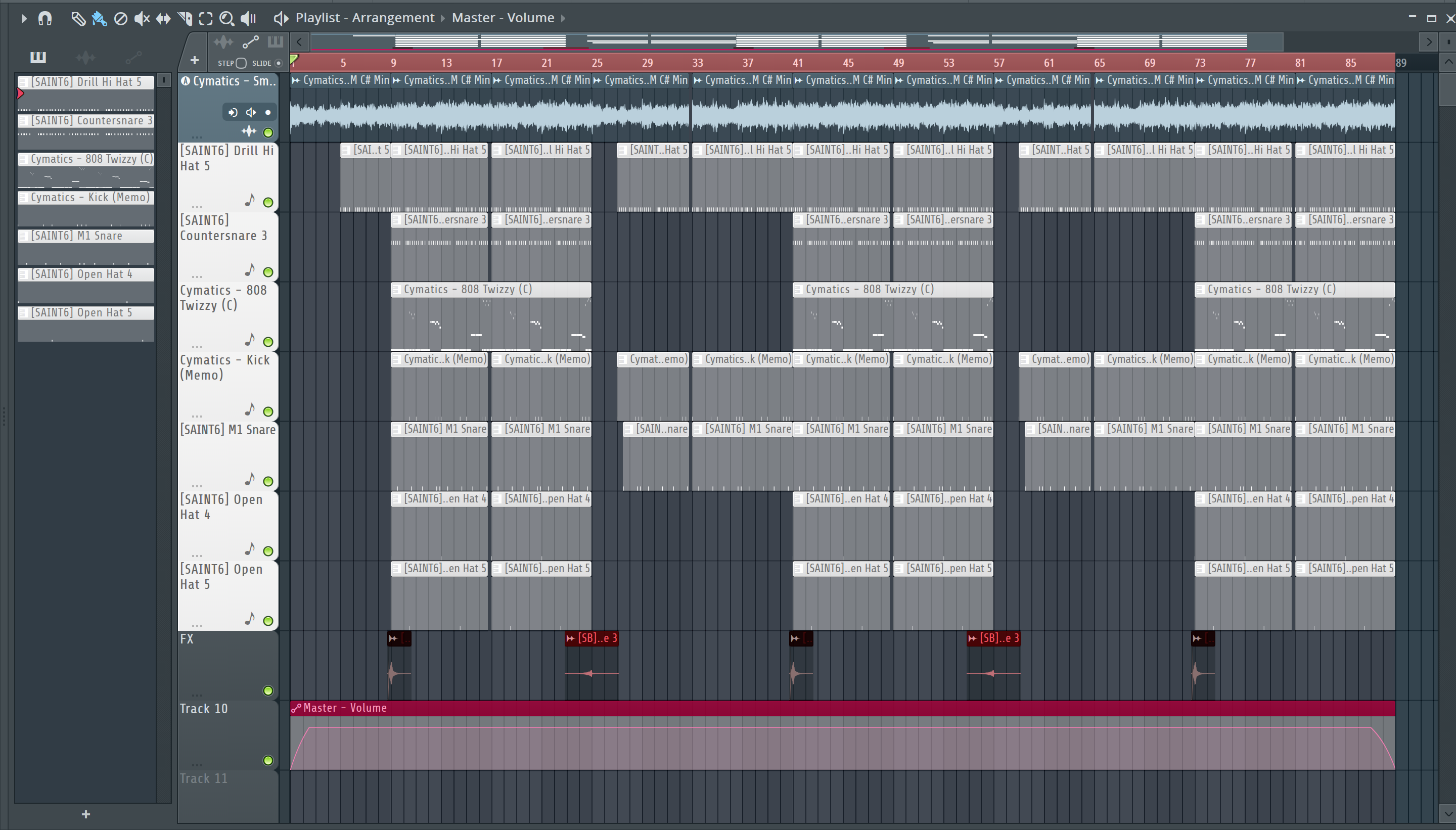
Task: Toggle Cymatics audio track input arm icon
Action: tap(233, 112)
